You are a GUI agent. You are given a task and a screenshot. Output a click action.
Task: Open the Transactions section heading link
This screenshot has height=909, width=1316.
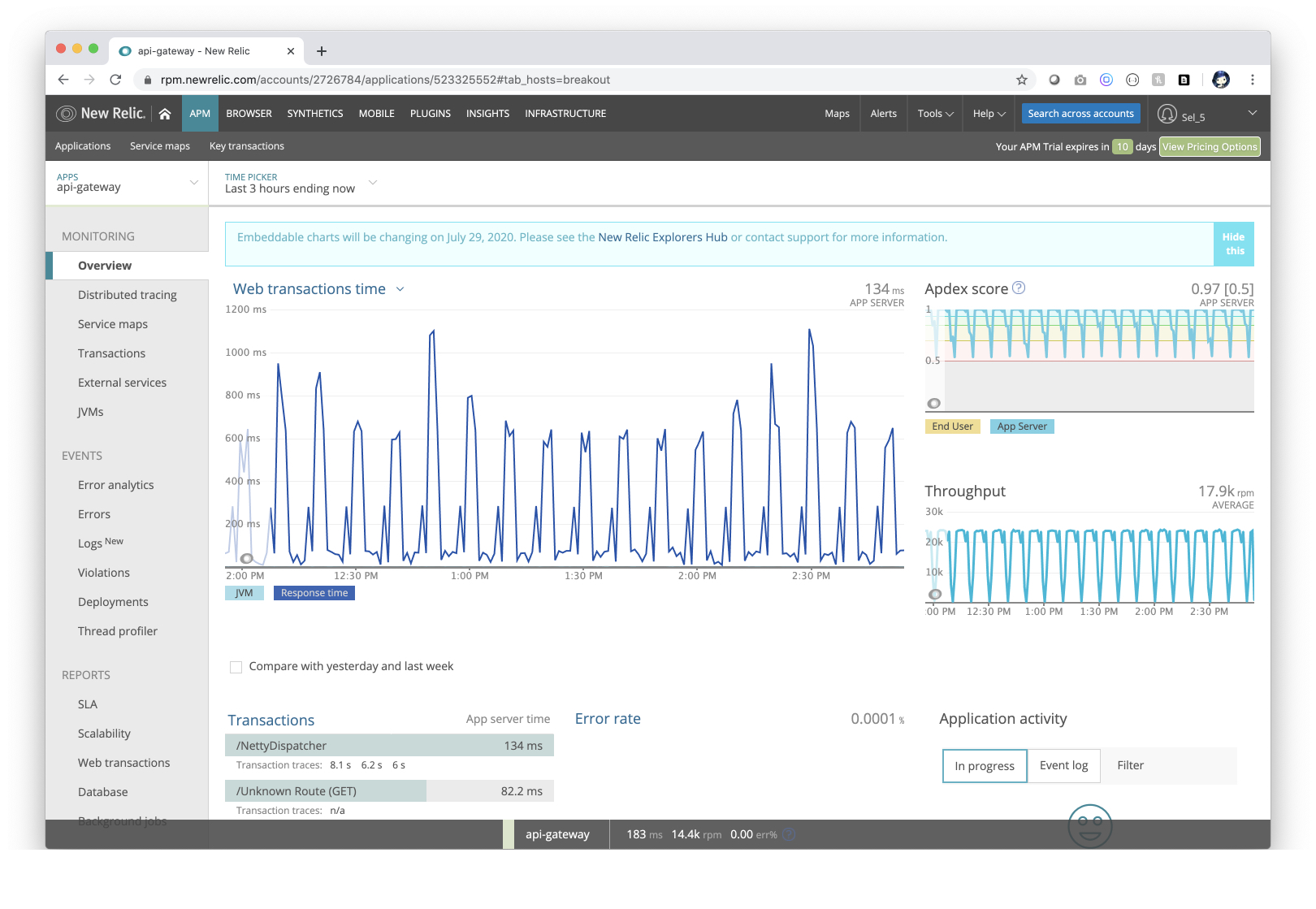pyautogui.click(x=271, y=721)
